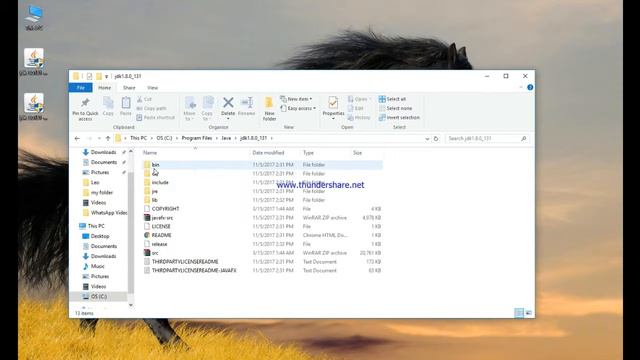Viewport: 640px width, 360px height.
Task: Open Music in the navigation pane
Action: [x=98, y=266]
